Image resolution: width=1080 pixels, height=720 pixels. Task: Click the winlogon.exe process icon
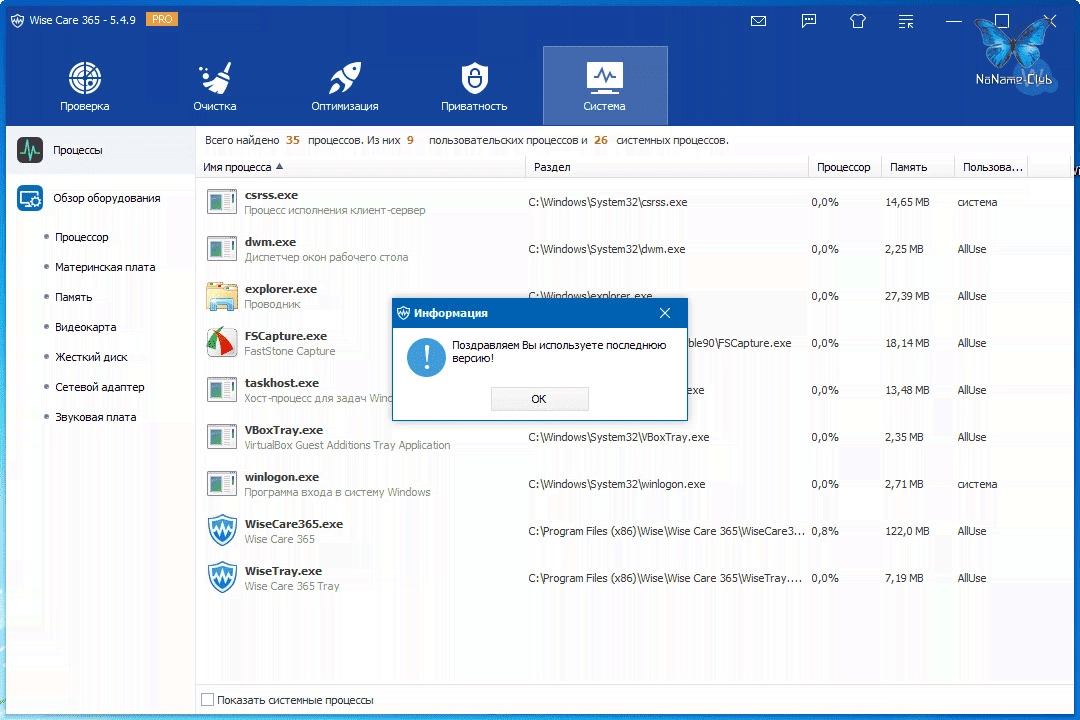pos(222,484)
